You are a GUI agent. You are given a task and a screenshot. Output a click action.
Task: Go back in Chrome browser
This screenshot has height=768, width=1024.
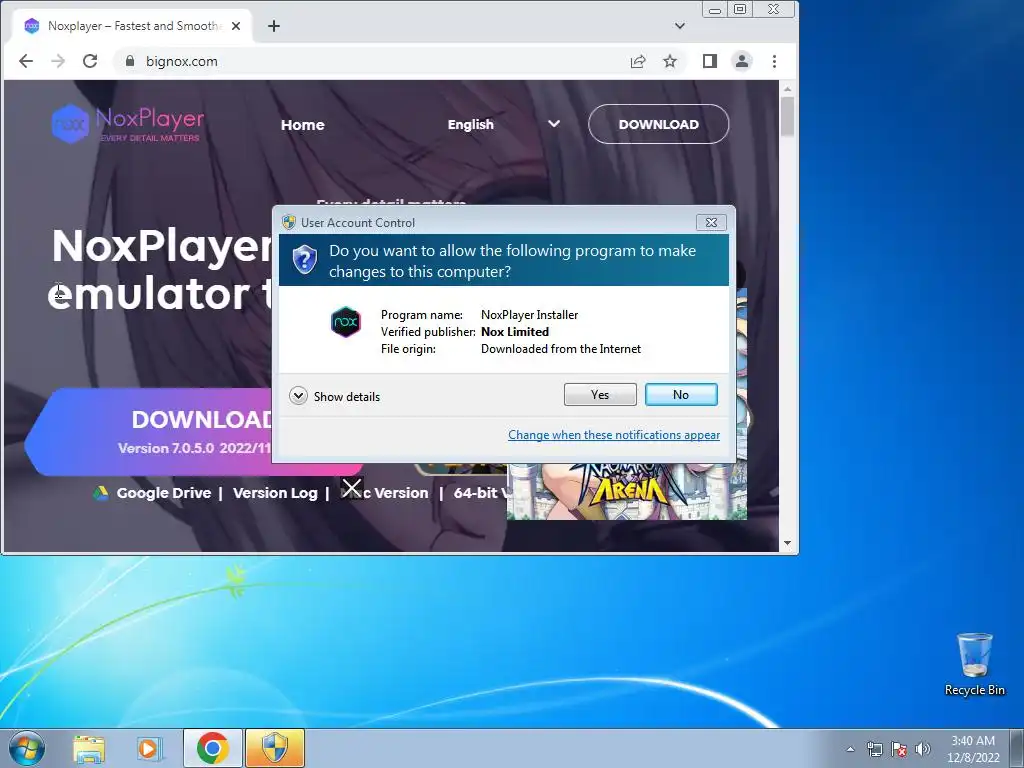tap(26, 61)
